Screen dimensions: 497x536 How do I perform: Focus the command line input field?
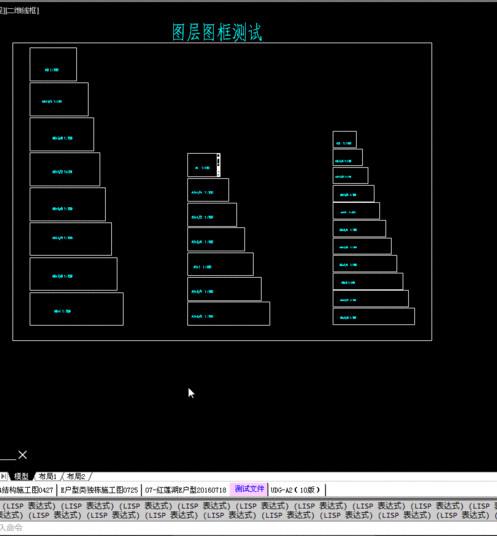point(248,527)
